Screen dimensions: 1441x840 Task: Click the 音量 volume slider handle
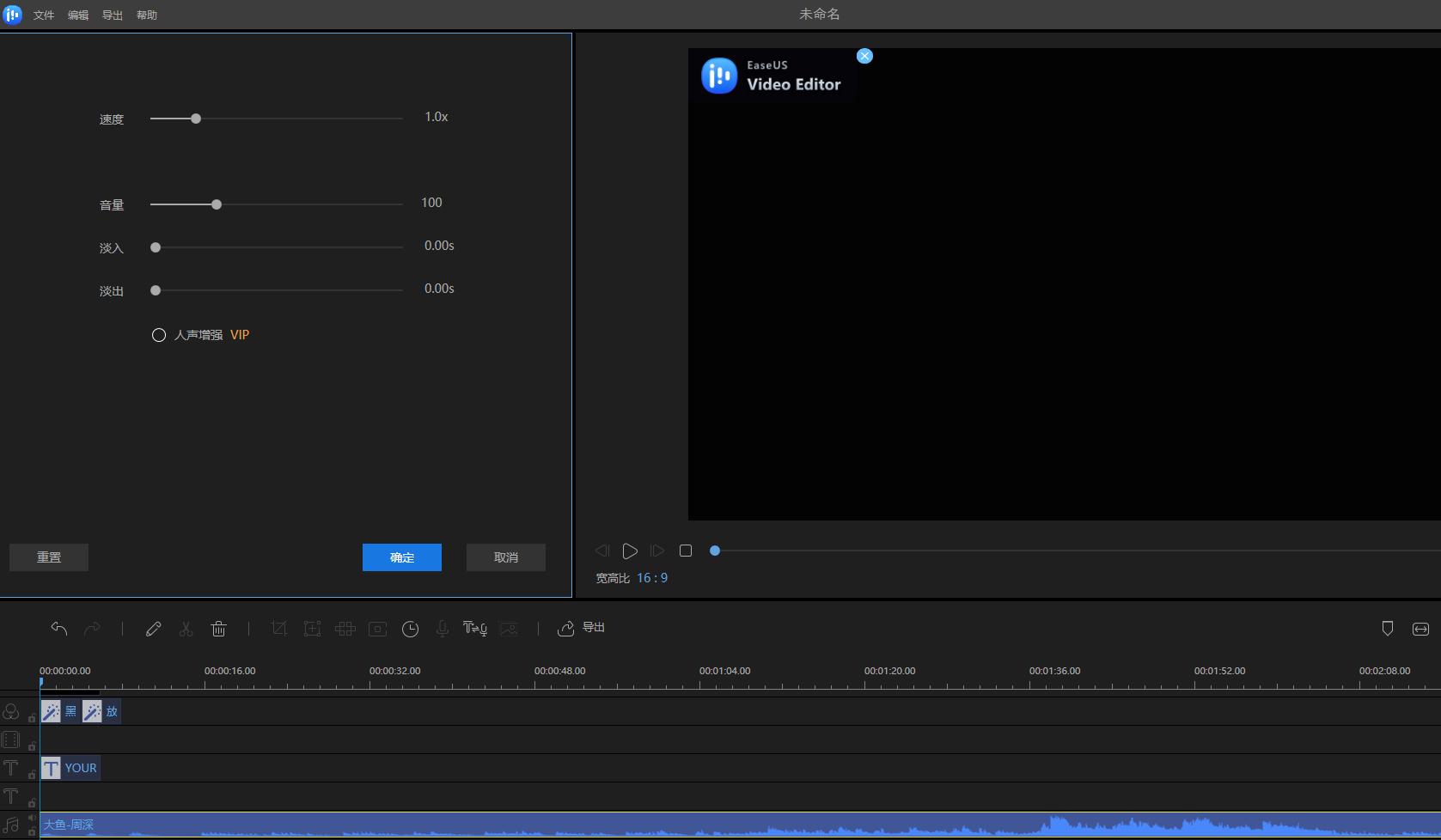[x=217, y=204]
